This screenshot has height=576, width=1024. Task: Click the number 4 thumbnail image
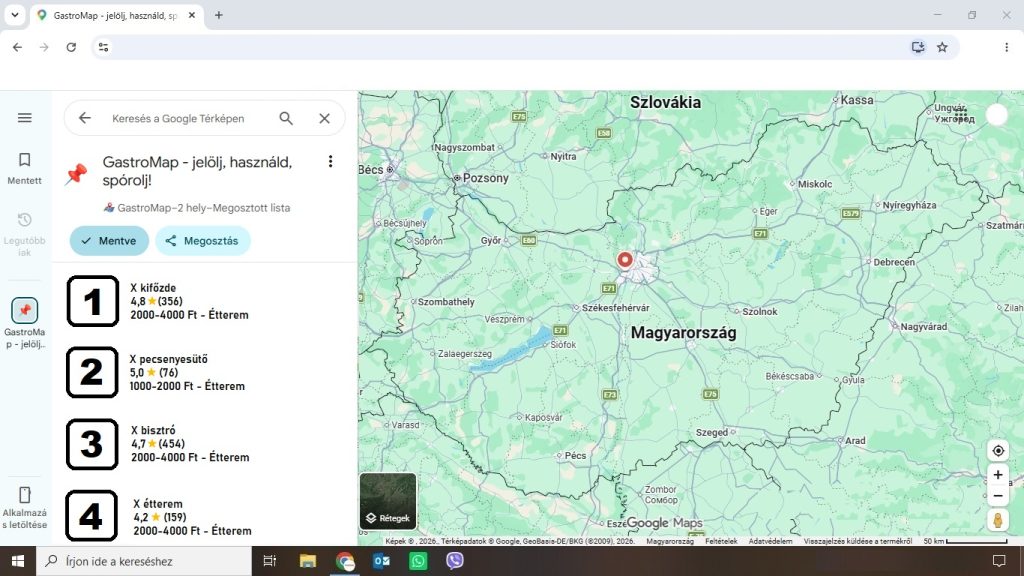tap(91, 516)
